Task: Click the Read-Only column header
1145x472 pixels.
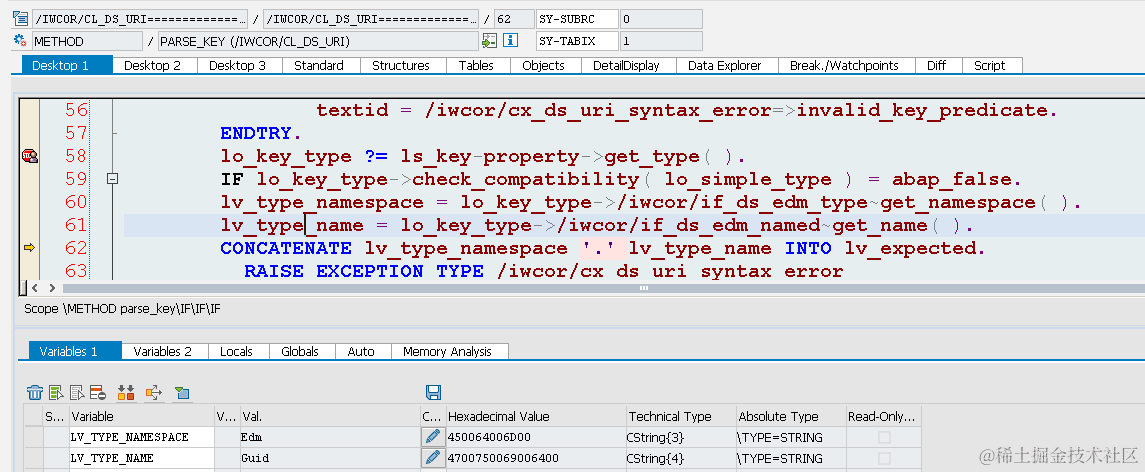Action: [884, 416]
